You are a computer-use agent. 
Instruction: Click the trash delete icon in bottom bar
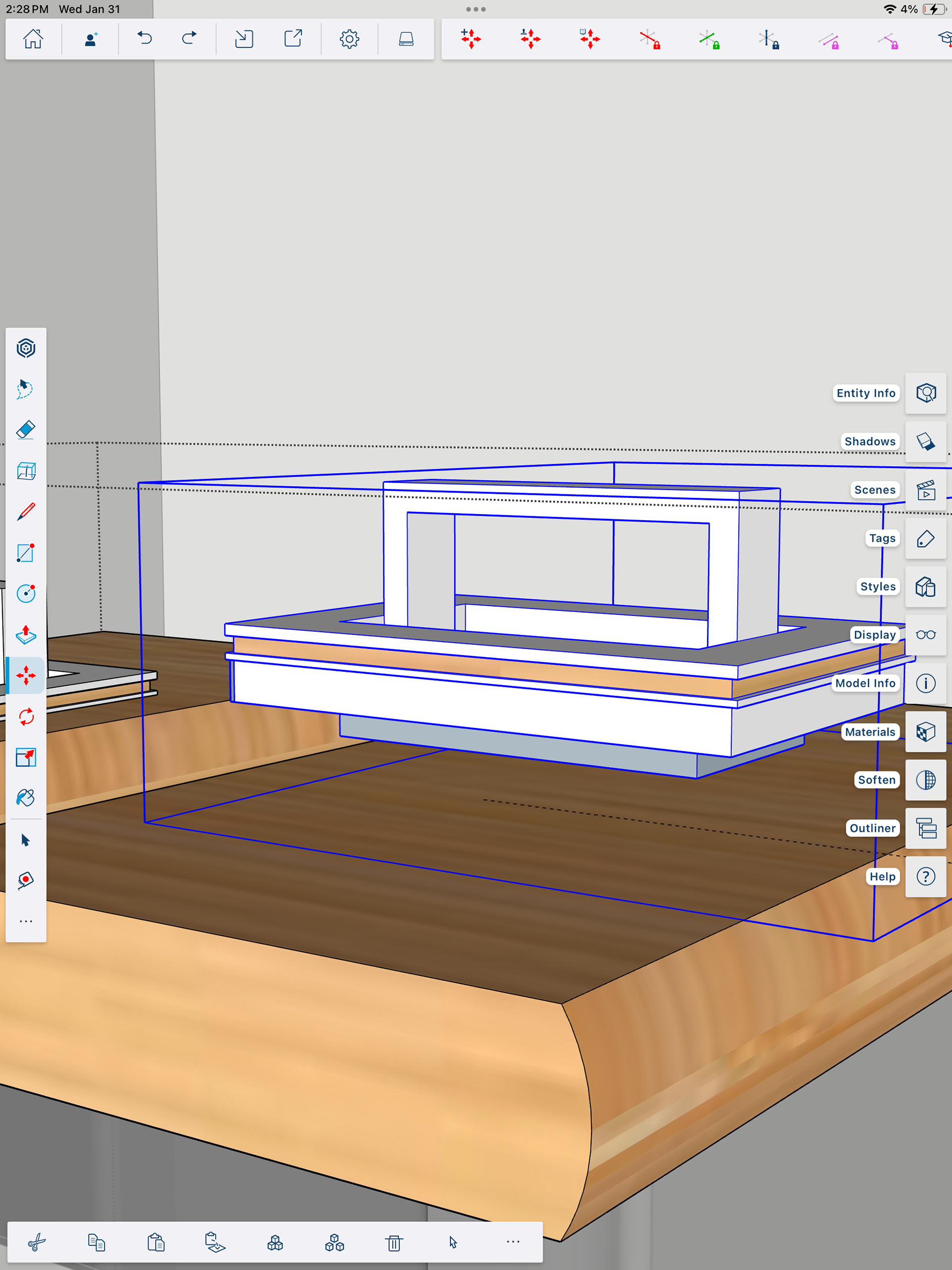point(394,1243)
